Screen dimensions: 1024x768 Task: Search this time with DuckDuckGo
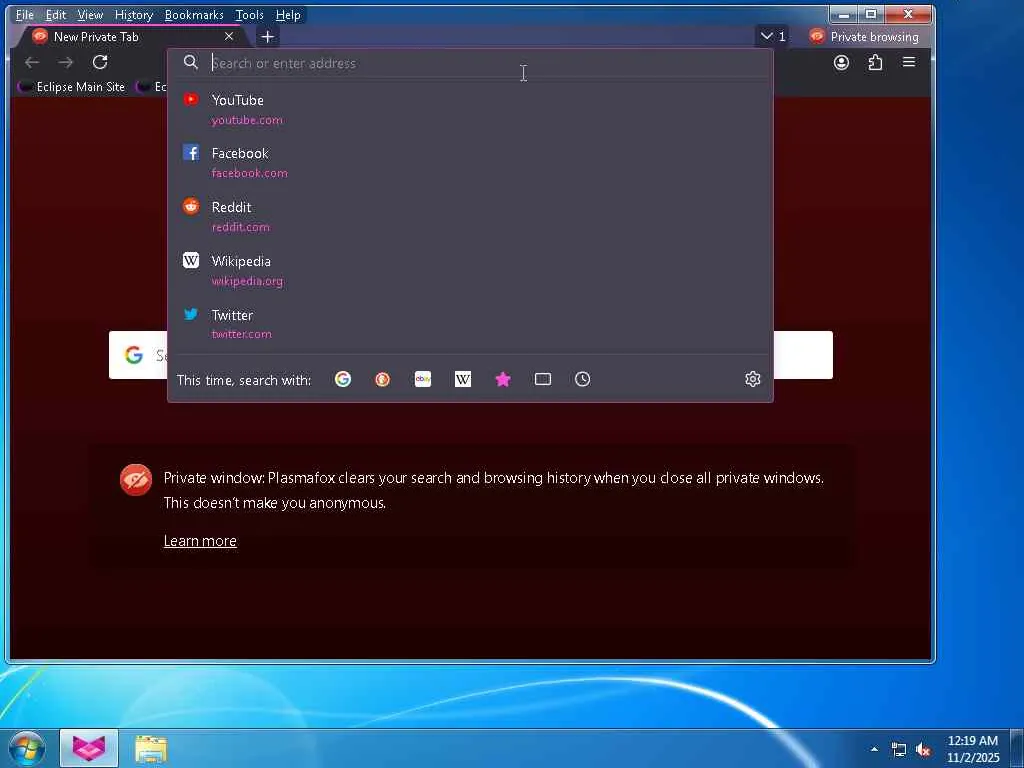coord(383,379)
